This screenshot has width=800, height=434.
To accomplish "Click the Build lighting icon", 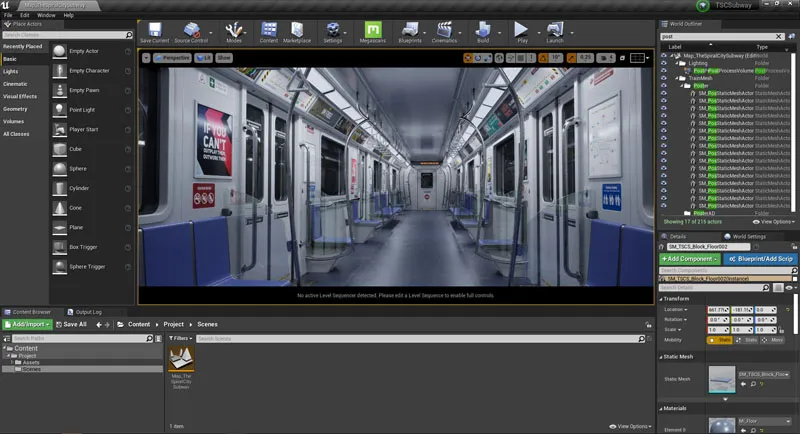I will pyautogui.click(x=482, y=29).
